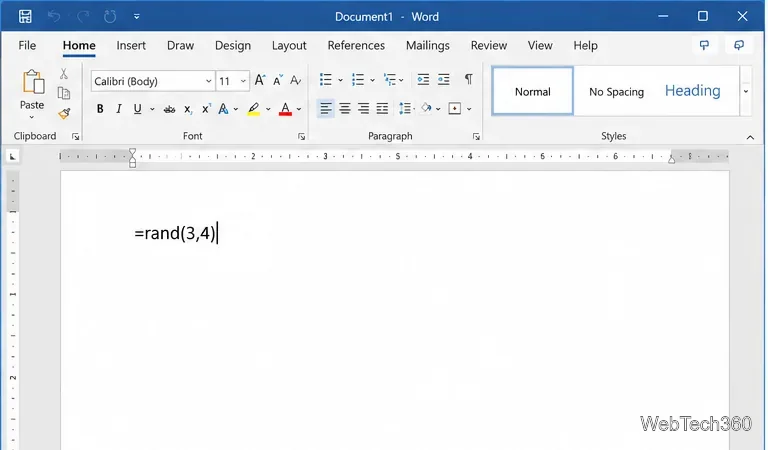768x450 pixels.
Task: Toggle Strikethrough formatting
Action: [x=169, y=109]
